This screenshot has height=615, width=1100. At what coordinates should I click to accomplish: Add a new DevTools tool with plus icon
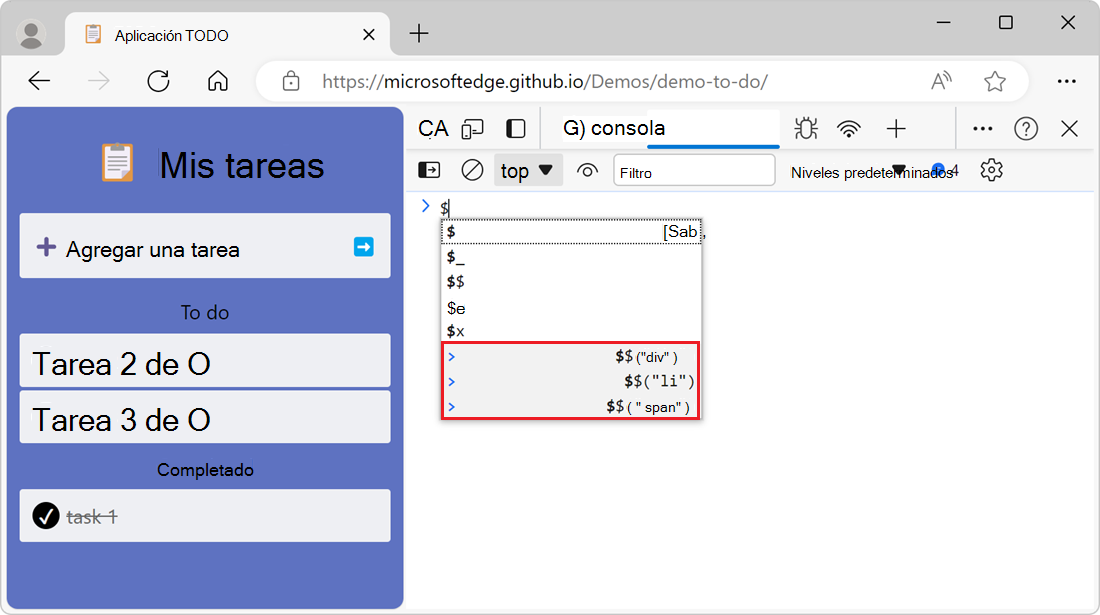[896, 128]
